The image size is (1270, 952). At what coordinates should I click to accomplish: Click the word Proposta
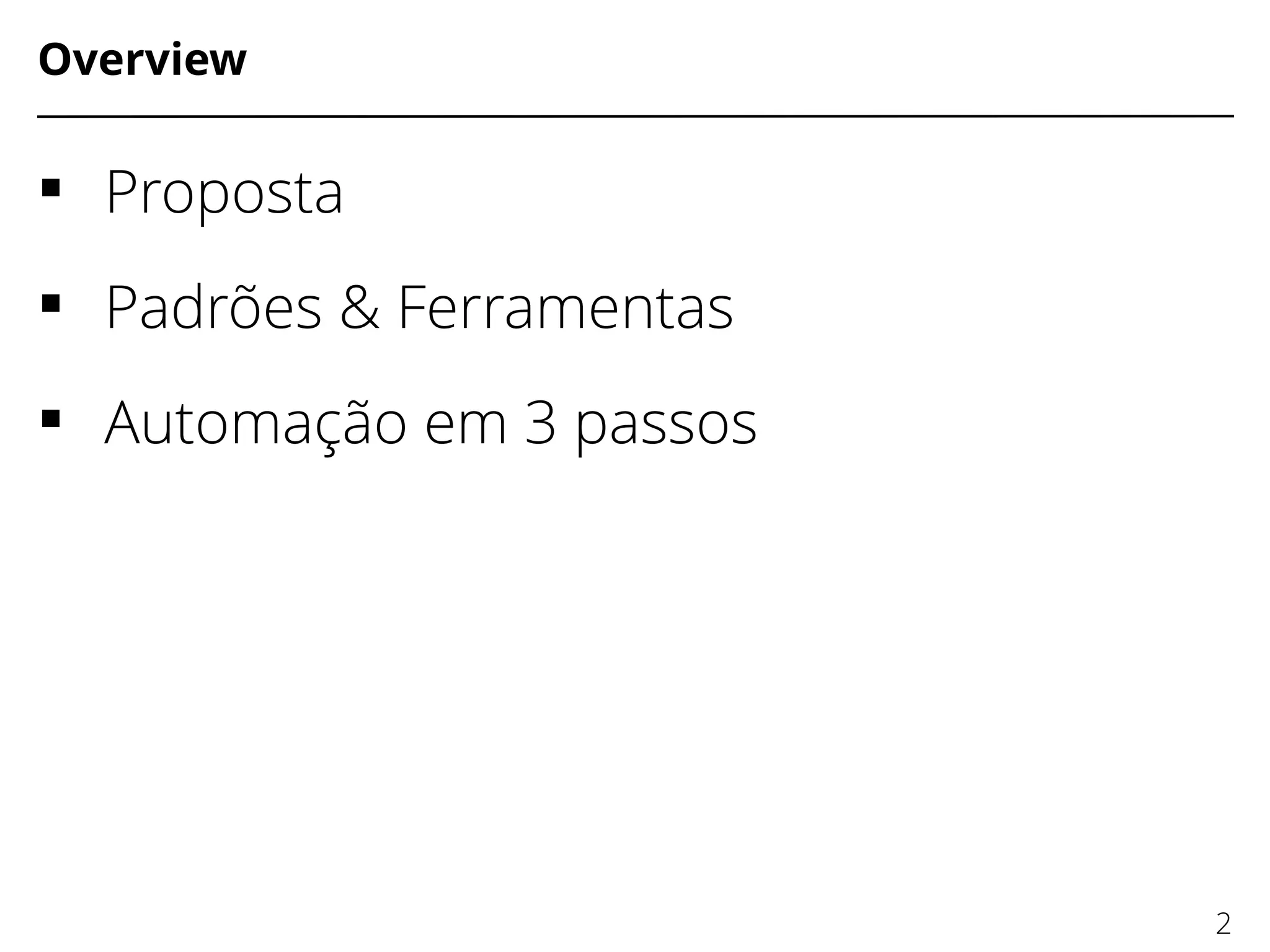click(224, 194)
